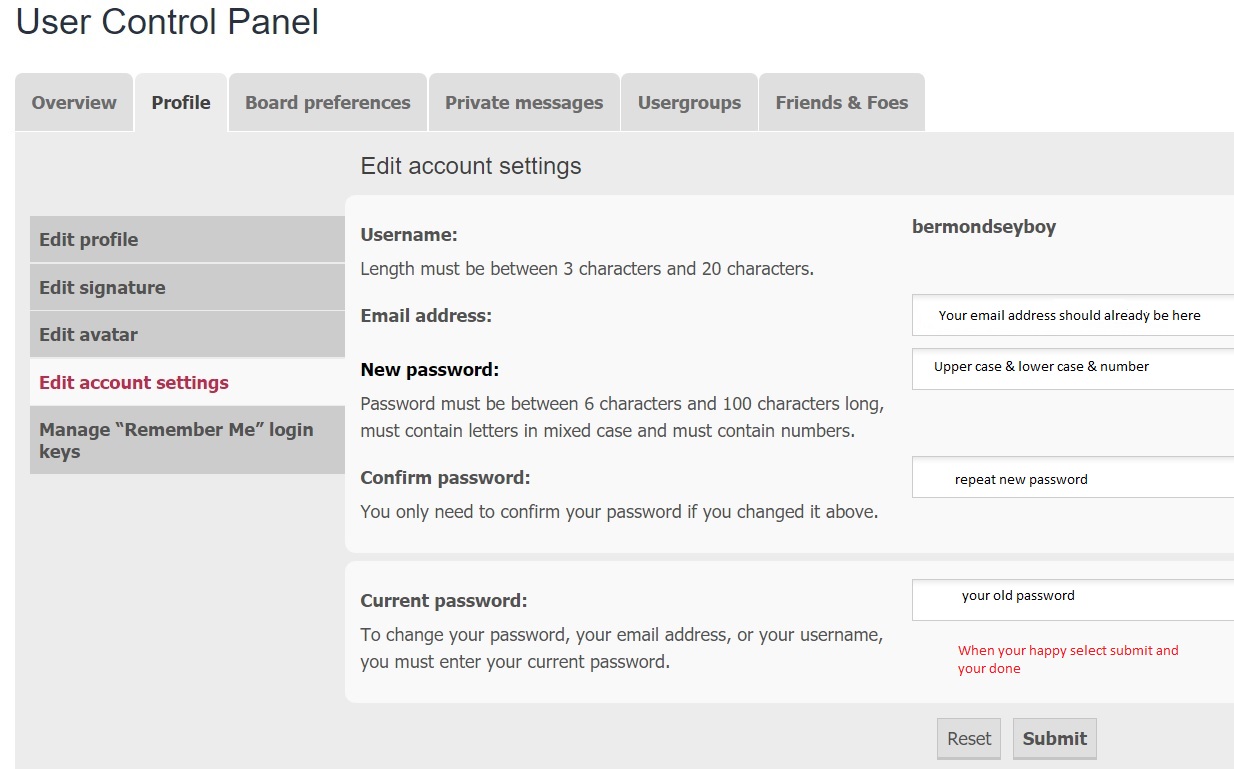Click into the New password field
This screenshot has width=1234, height=769.
tap(1072, 368)
